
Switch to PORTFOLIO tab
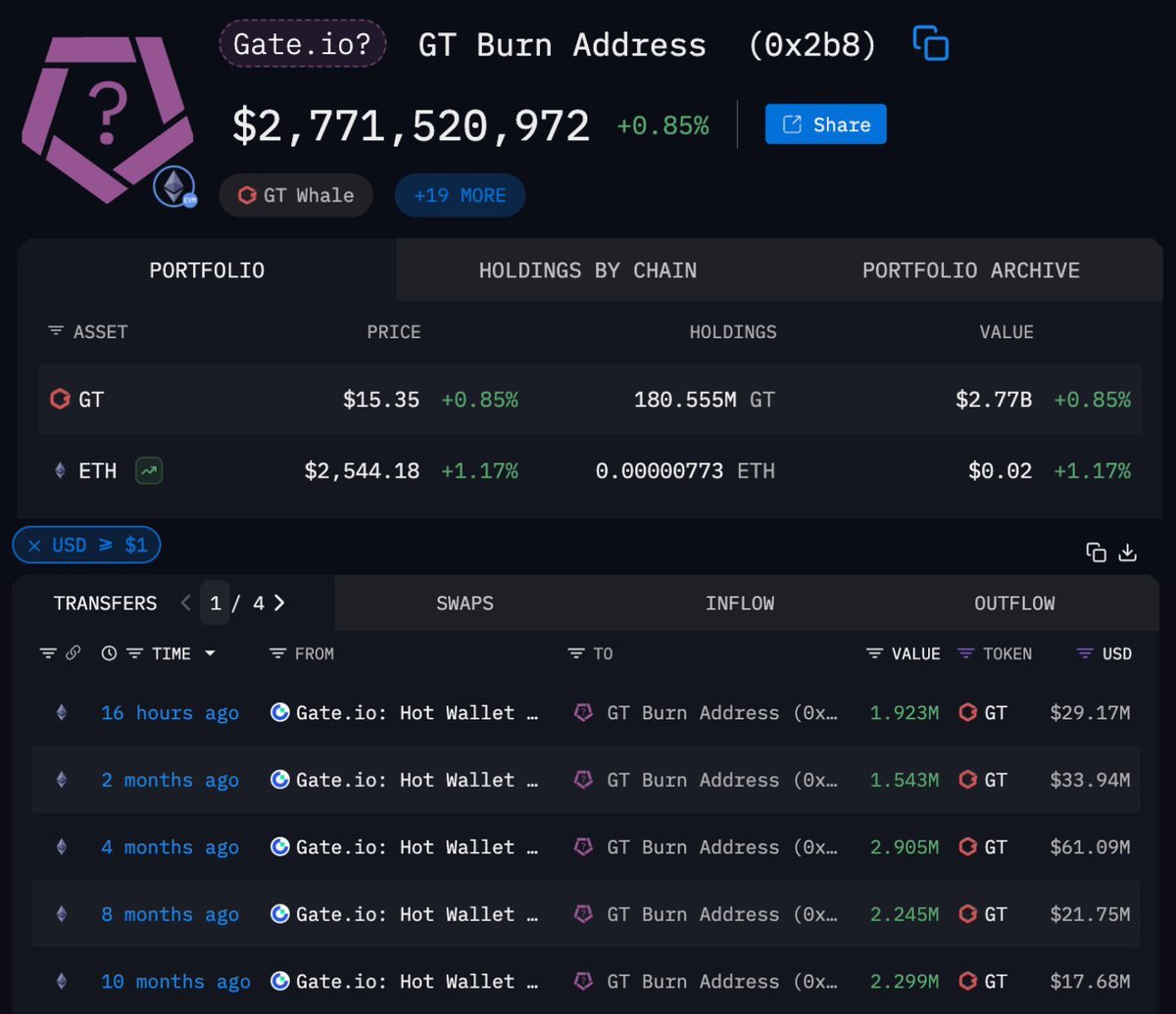[207, 270]
